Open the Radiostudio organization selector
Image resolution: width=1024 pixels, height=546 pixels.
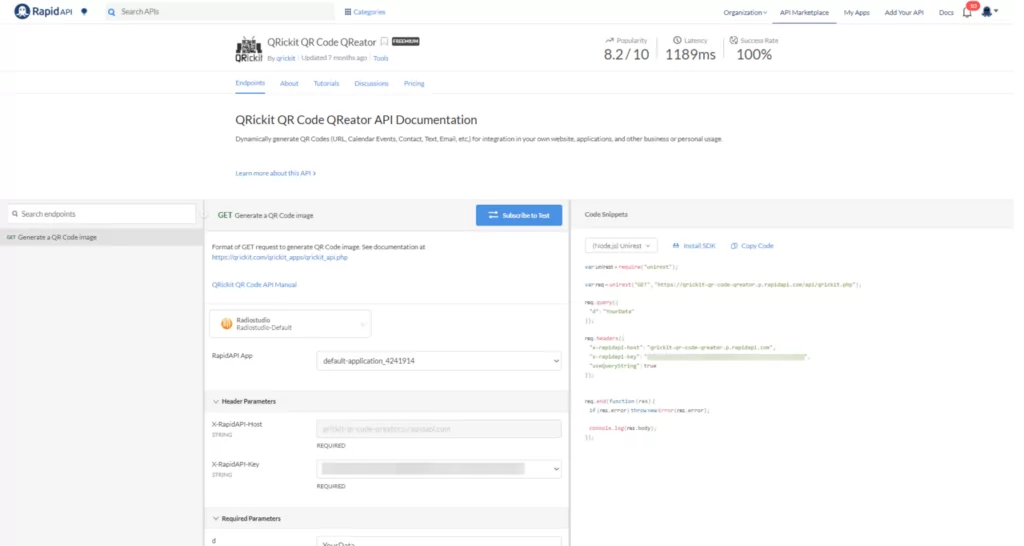pos(290,323)
